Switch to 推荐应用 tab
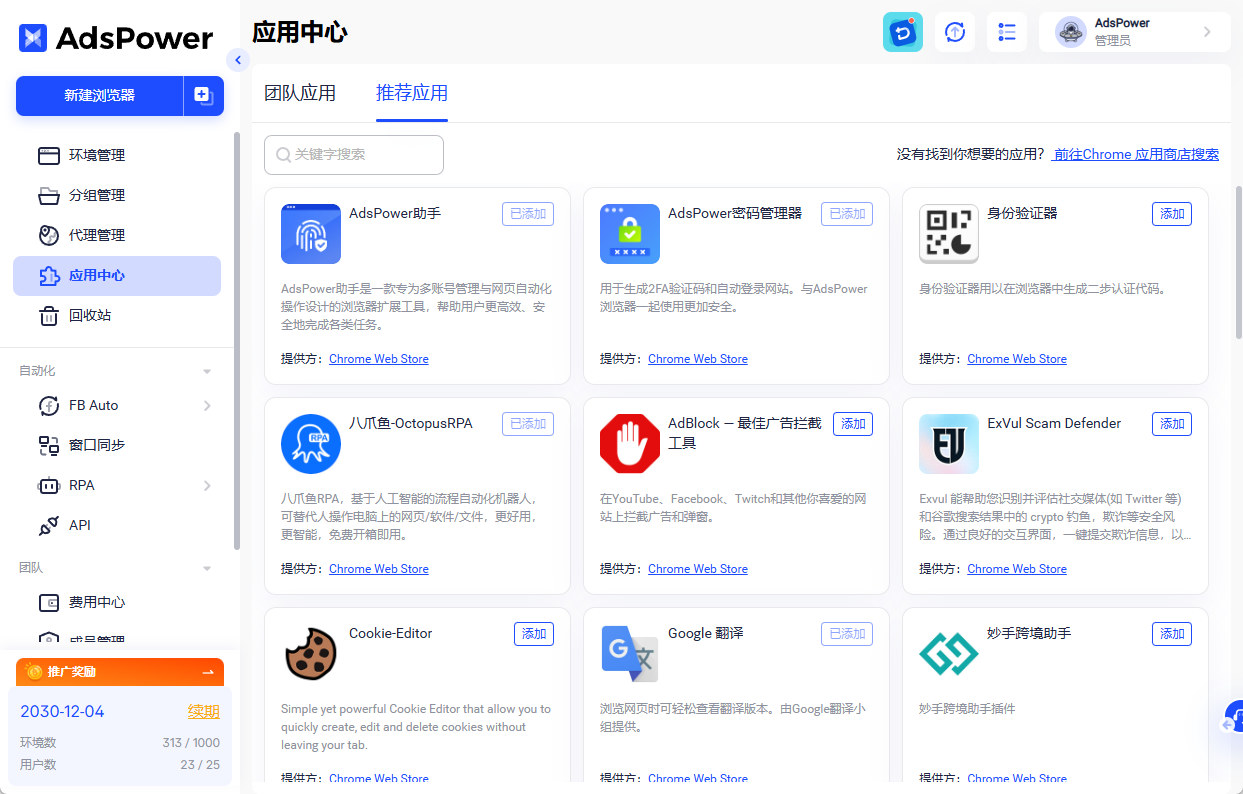Screen dimensions: 1243x794 412,93
